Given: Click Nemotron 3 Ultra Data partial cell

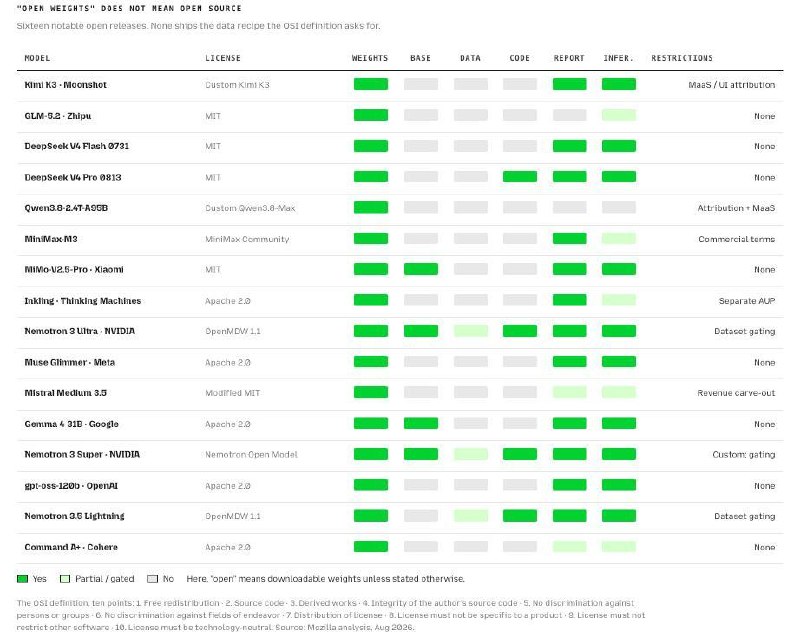Looking at the screenshot, I should 471,331.
